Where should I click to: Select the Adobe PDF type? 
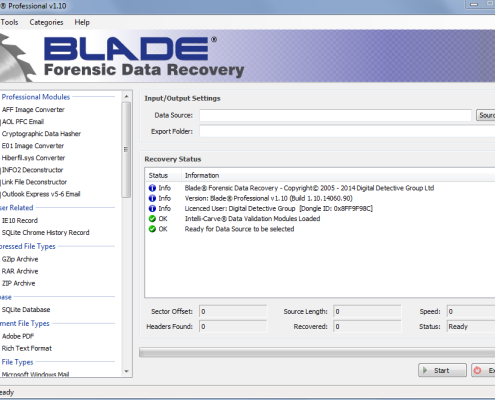(18, 336)
